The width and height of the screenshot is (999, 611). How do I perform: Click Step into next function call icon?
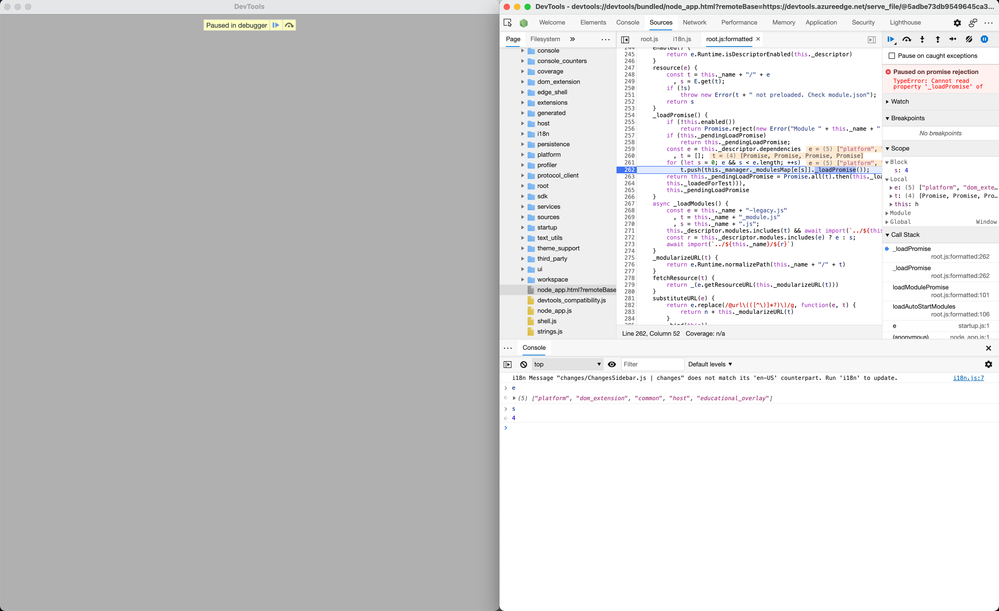click(922, 40)
